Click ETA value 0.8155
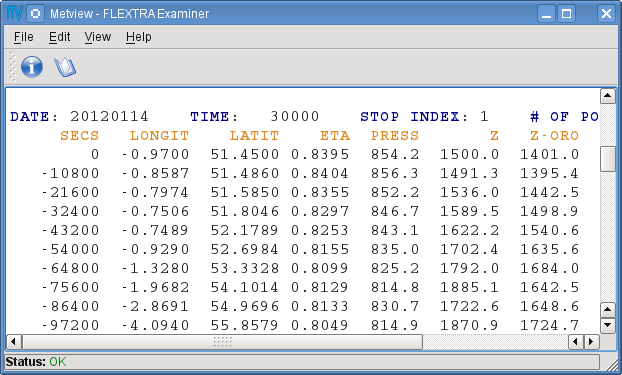 [x=320, y=250]
